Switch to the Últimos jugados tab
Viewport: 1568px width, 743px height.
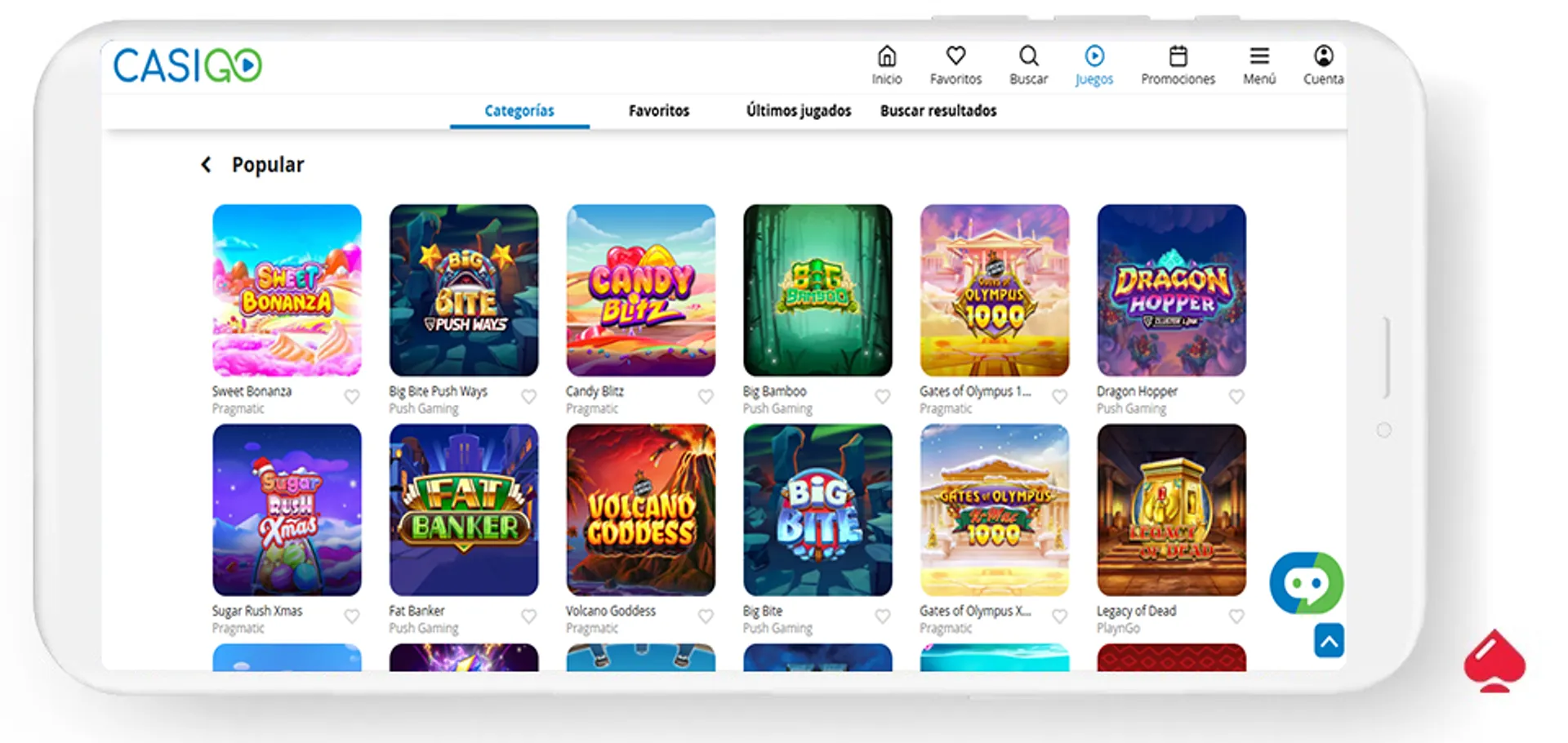point(798,111)
